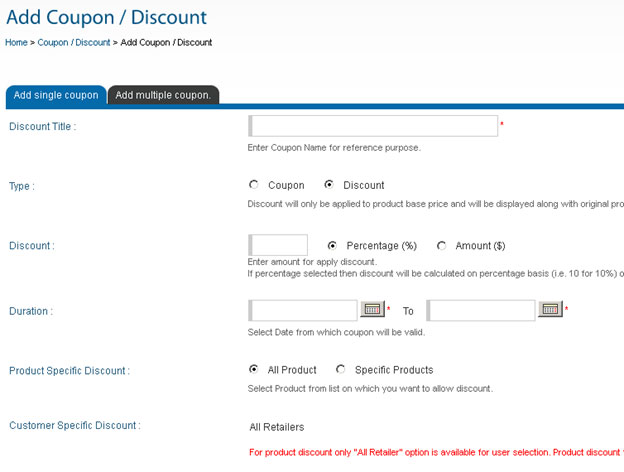Choose Percentage (%) discount option
This screenshot has height=472, width=624.
point(332,246)
